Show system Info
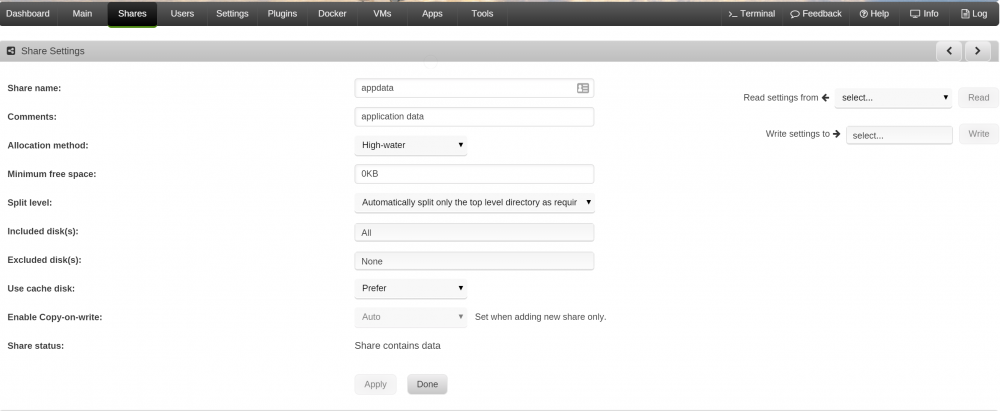Viewport: 1000px width, 411px height. click(x=924, y=13)
